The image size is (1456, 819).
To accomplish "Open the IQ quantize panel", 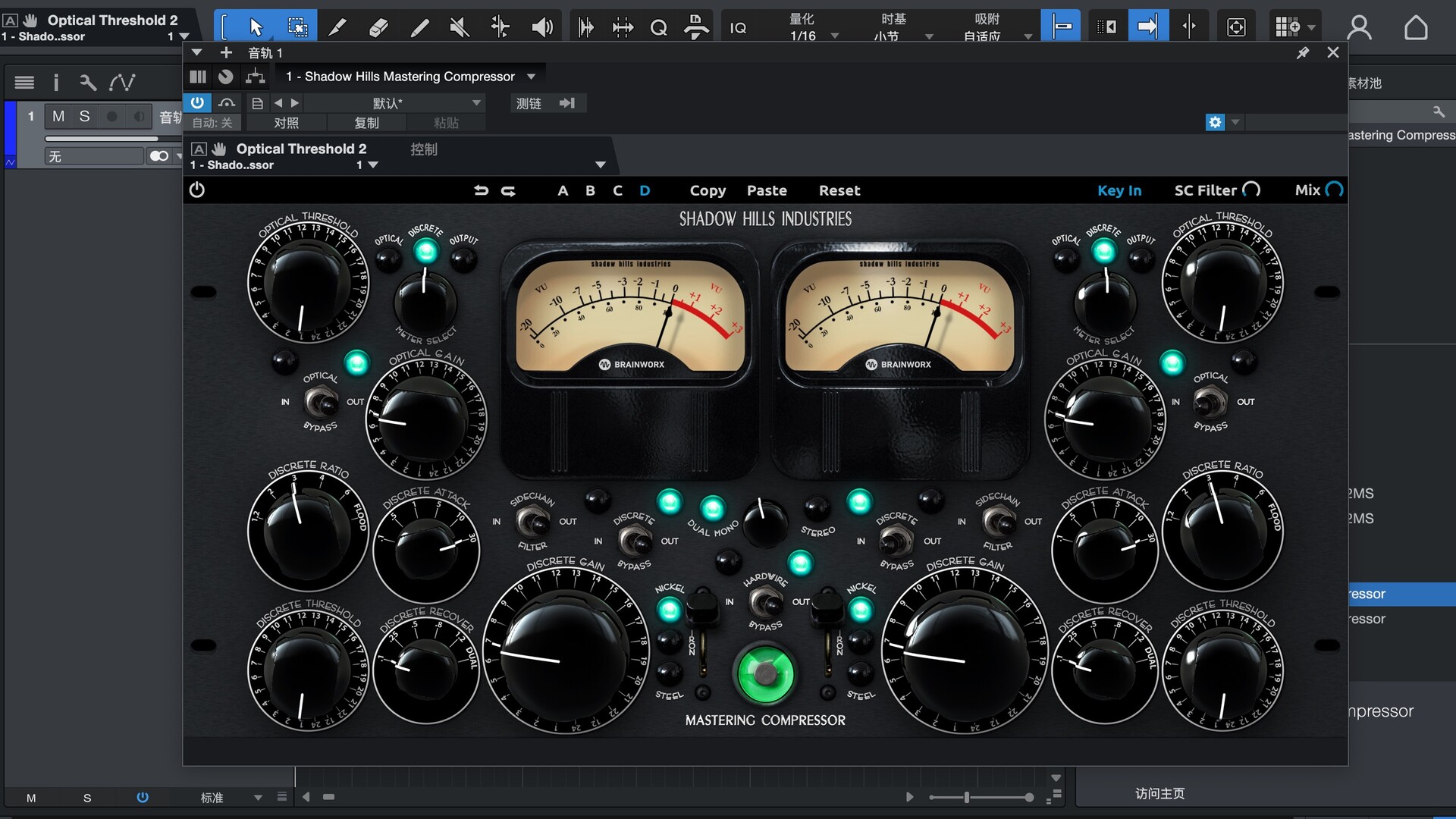I will [738, 28].
